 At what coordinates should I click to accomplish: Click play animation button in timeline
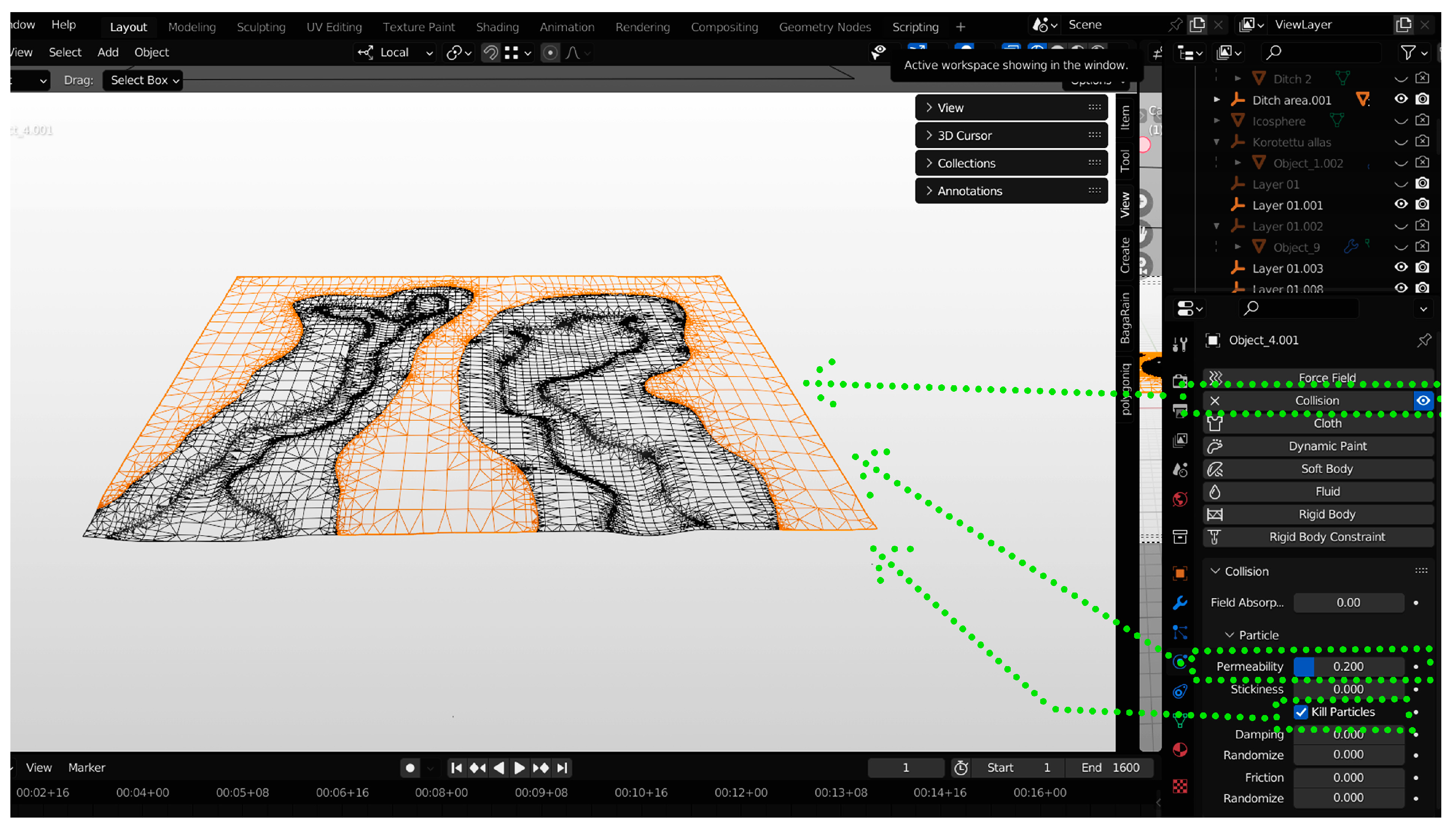coord(519,768)
